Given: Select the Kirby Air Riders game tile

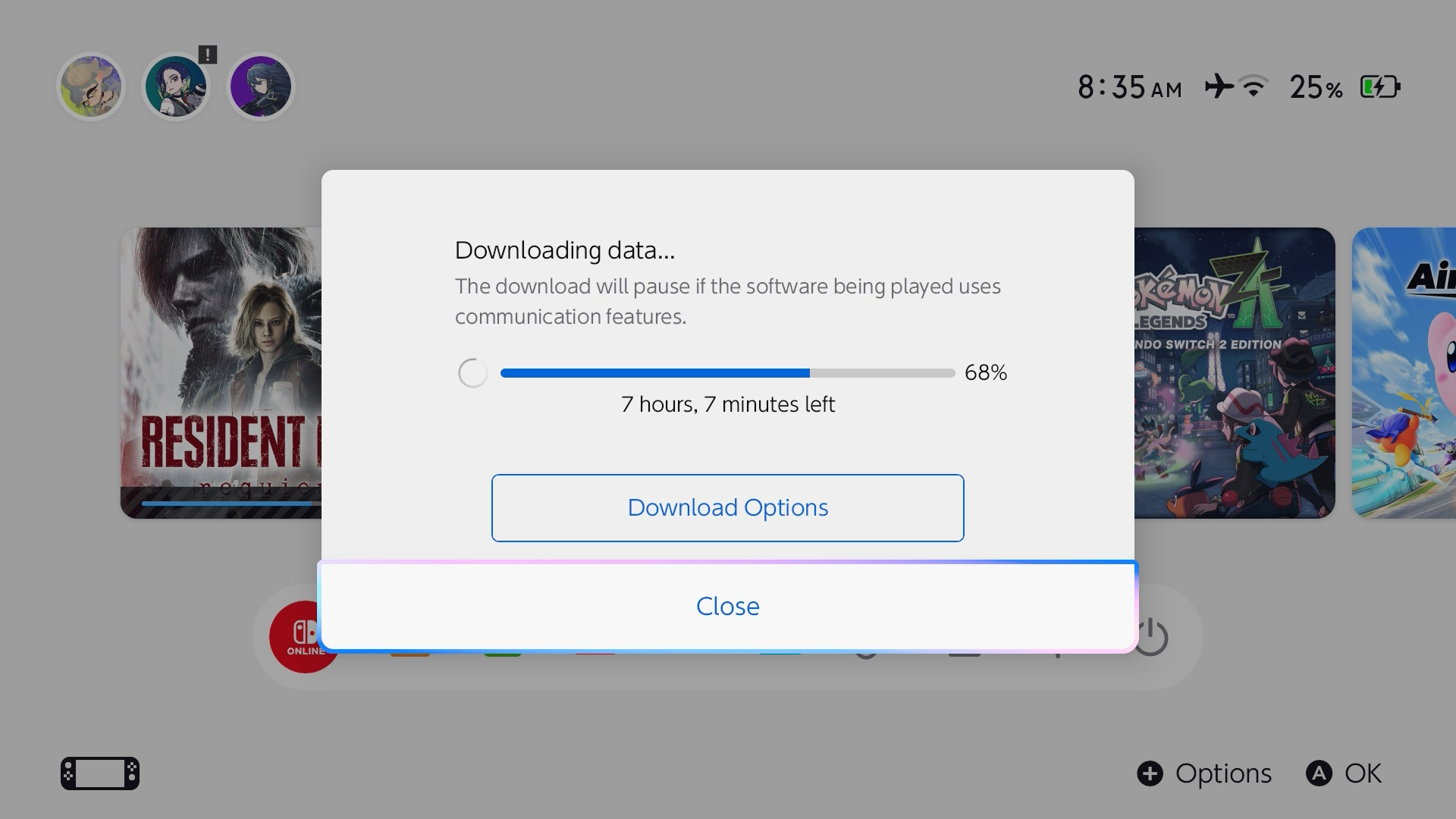Looking at the screenshot, I should 1404,372.
